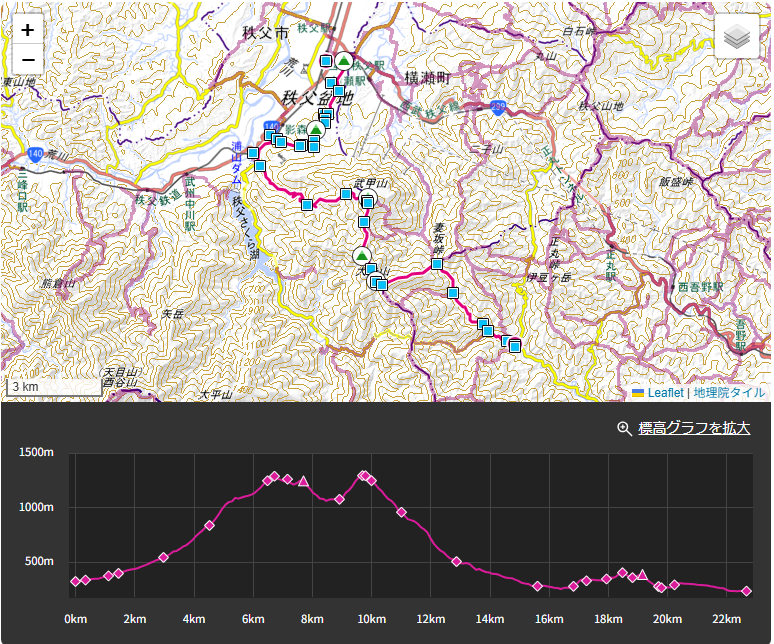Click the diamond marker near 13km at 500m

pyautogui.click(x=456, y=561)
